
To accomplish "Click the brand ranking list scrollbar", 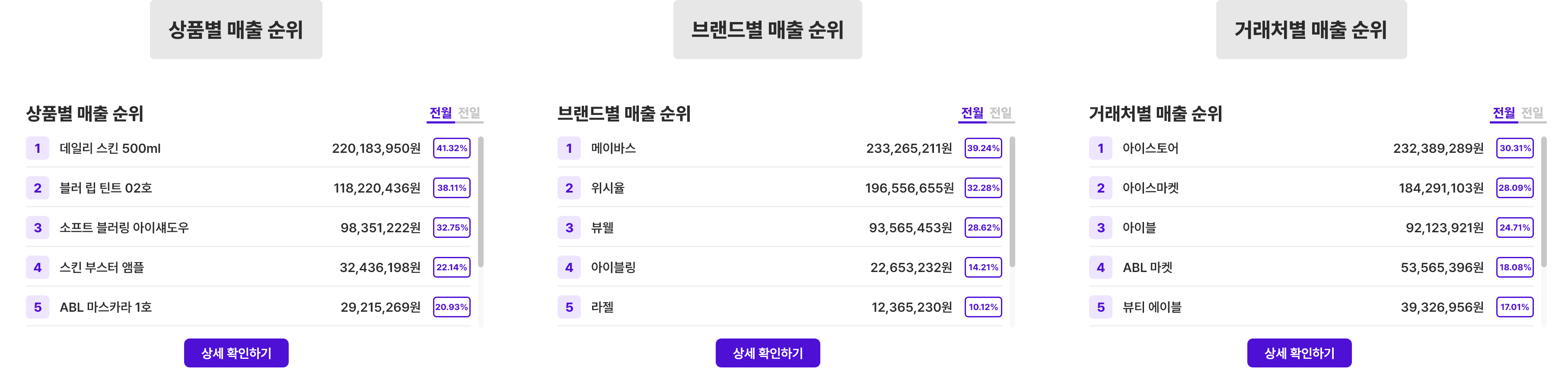I will pos(1012,202).
